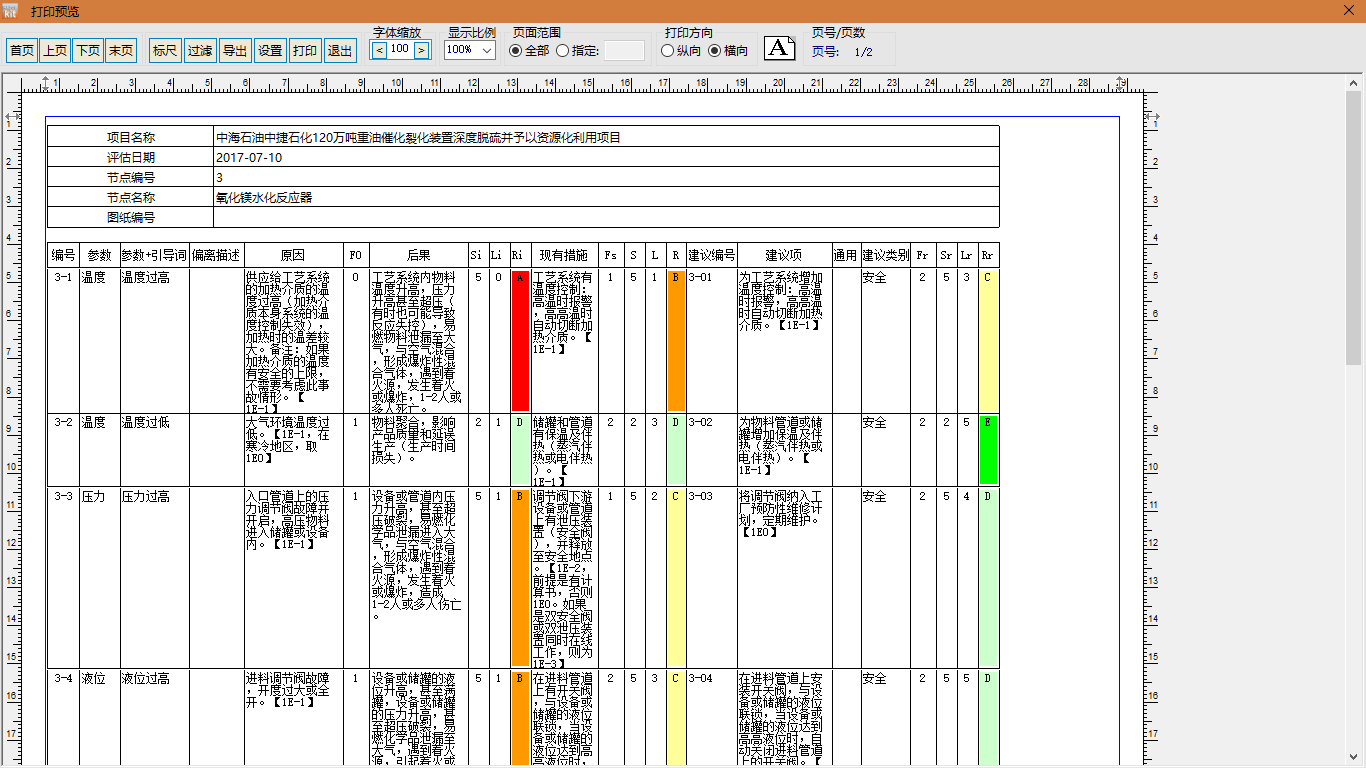Click the 建议类别 column header
This screenshot has width=1366, height=768.
[x=886, y=255]
